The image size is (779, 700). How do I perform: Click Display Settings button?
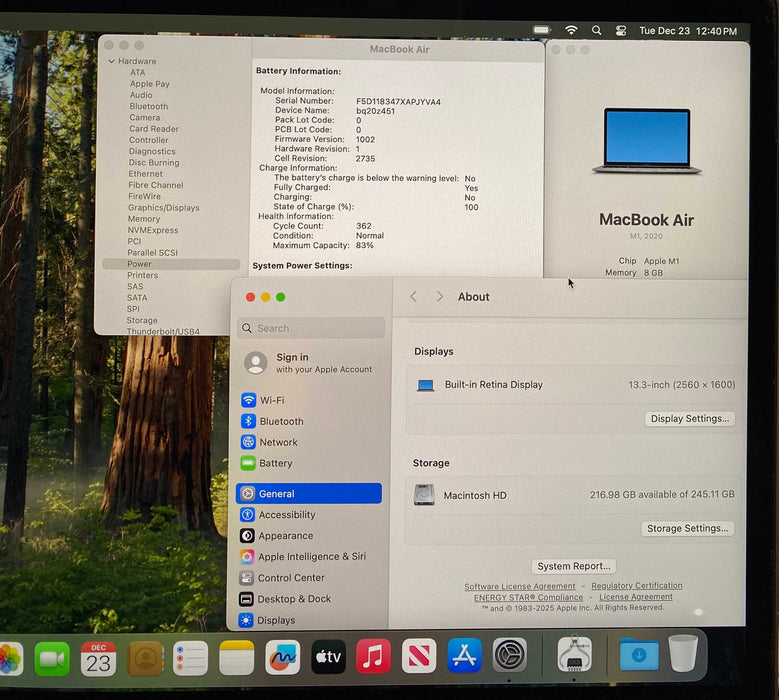pyautogui.click(x=690, y=418)
